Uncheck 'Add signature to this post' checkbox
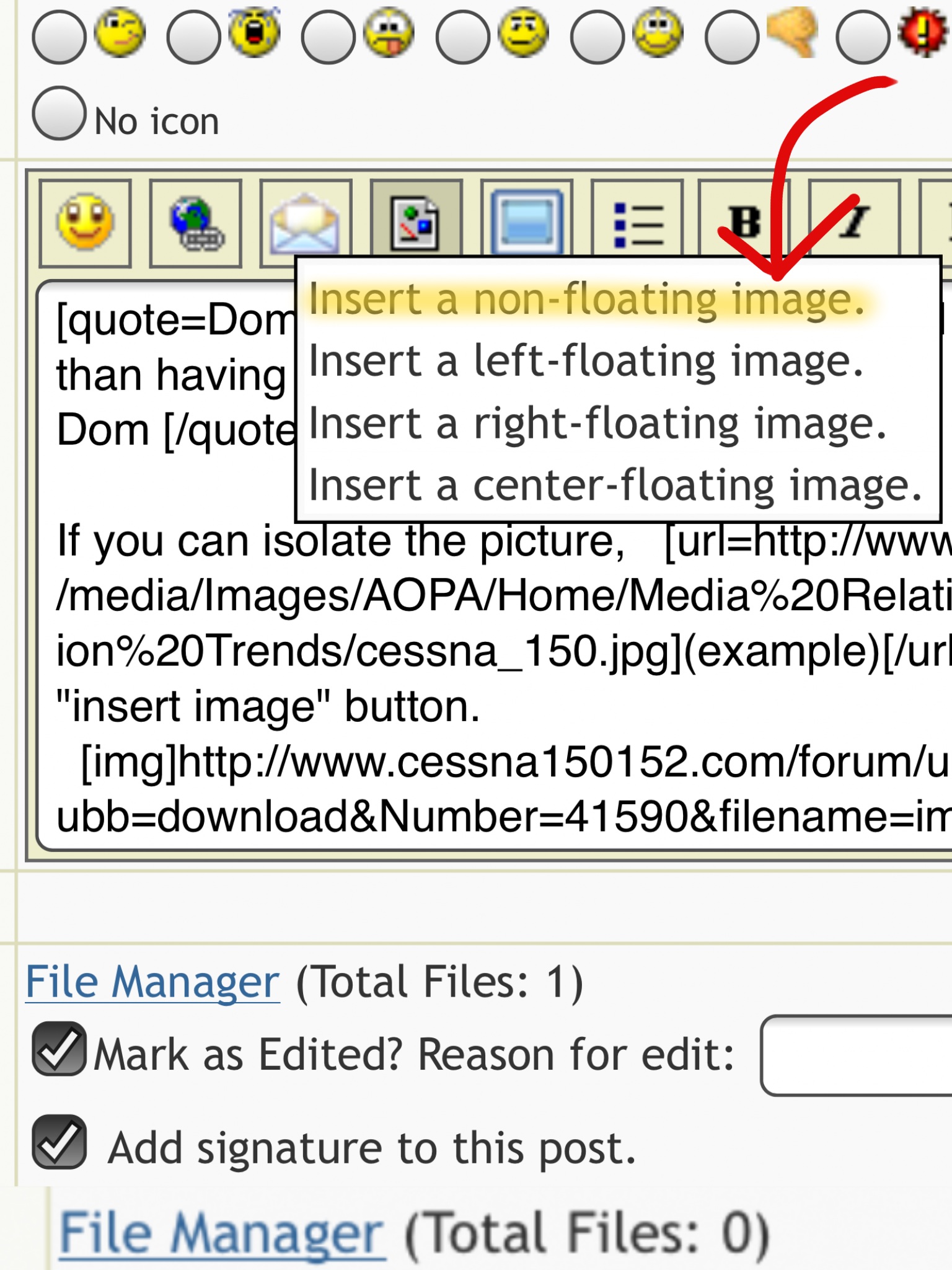 59,1142
